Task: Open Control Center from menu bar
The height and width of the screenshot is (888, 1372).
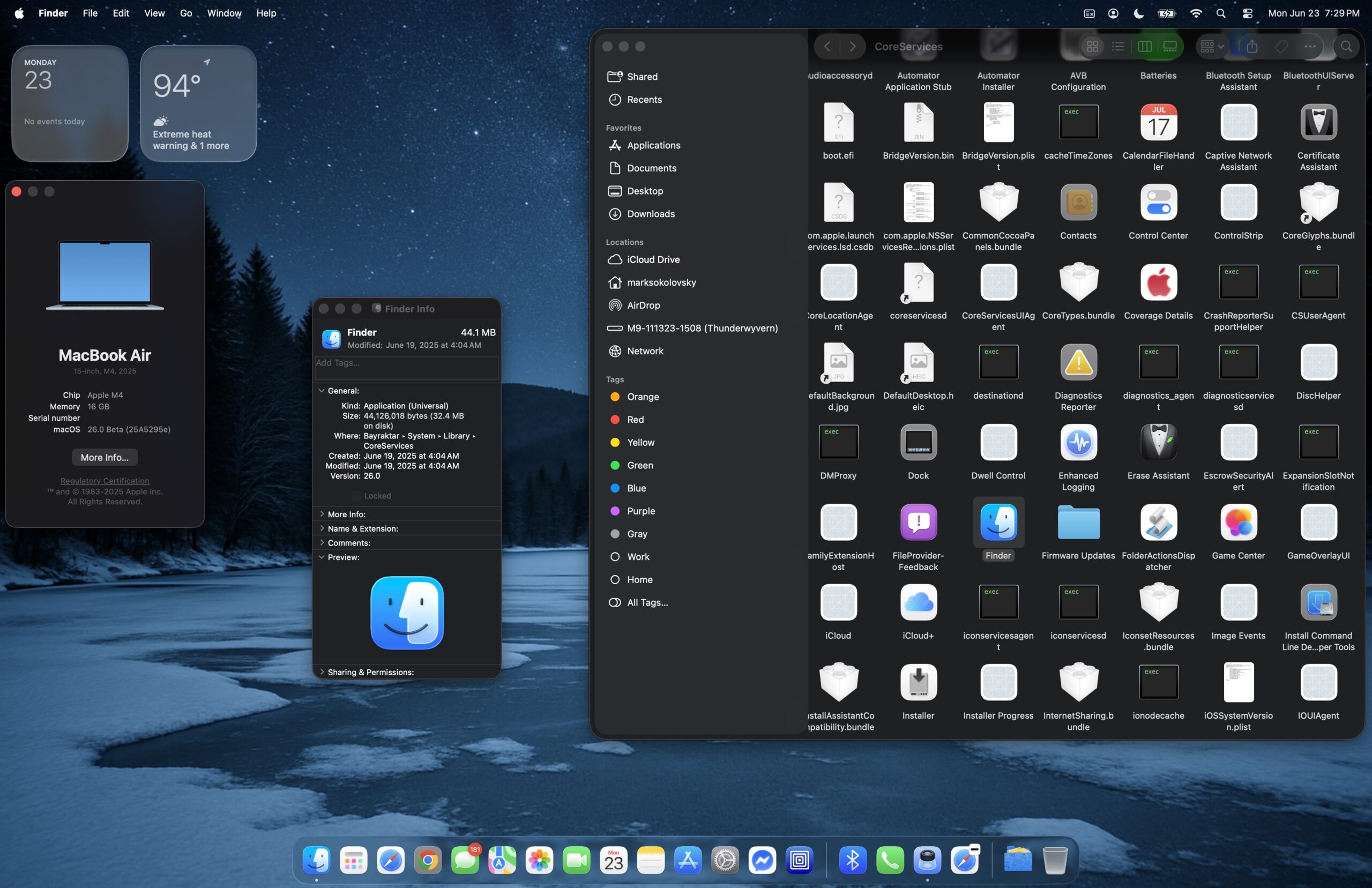Action: [1248, 13]
